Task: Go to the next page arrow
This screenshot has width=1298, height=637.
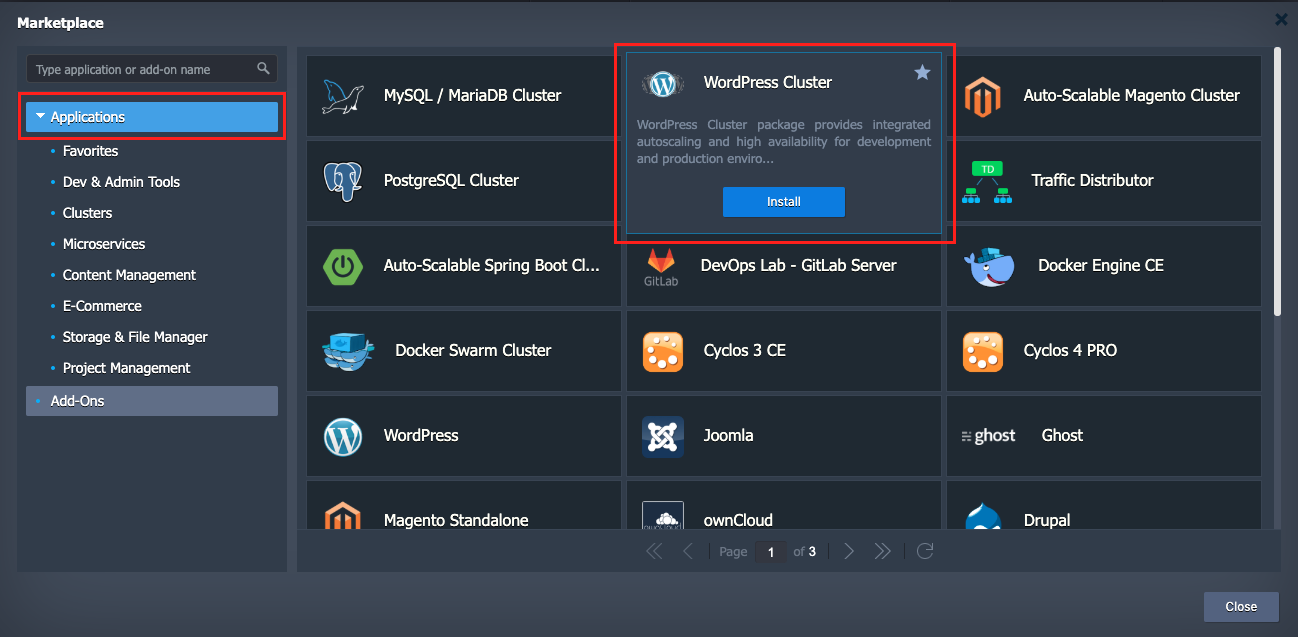Action: [x=849, y=551]
